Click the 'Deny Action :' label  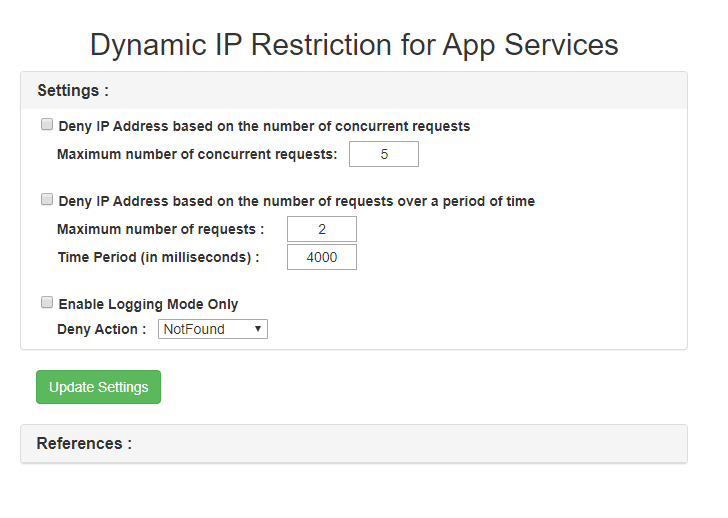[102, 329]
